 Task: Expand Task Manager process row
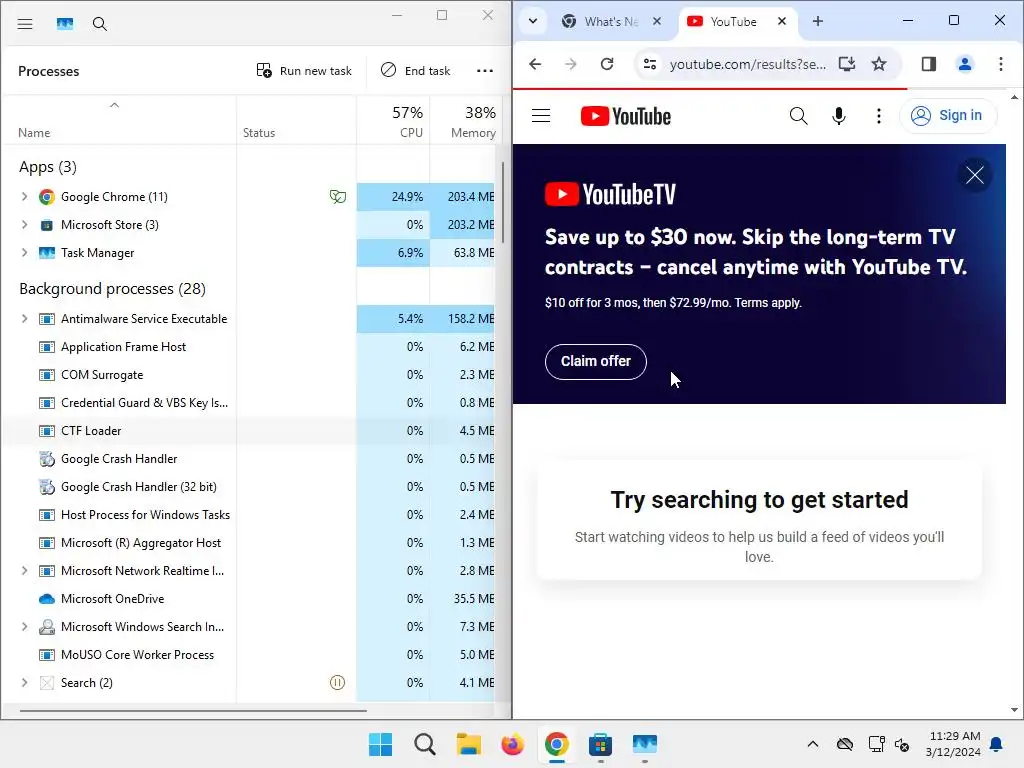click(x=24, y=253)
